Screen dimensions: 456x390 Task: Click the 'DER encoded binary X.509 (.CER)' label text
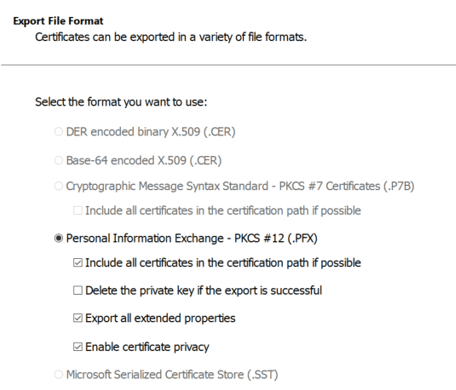151,132
